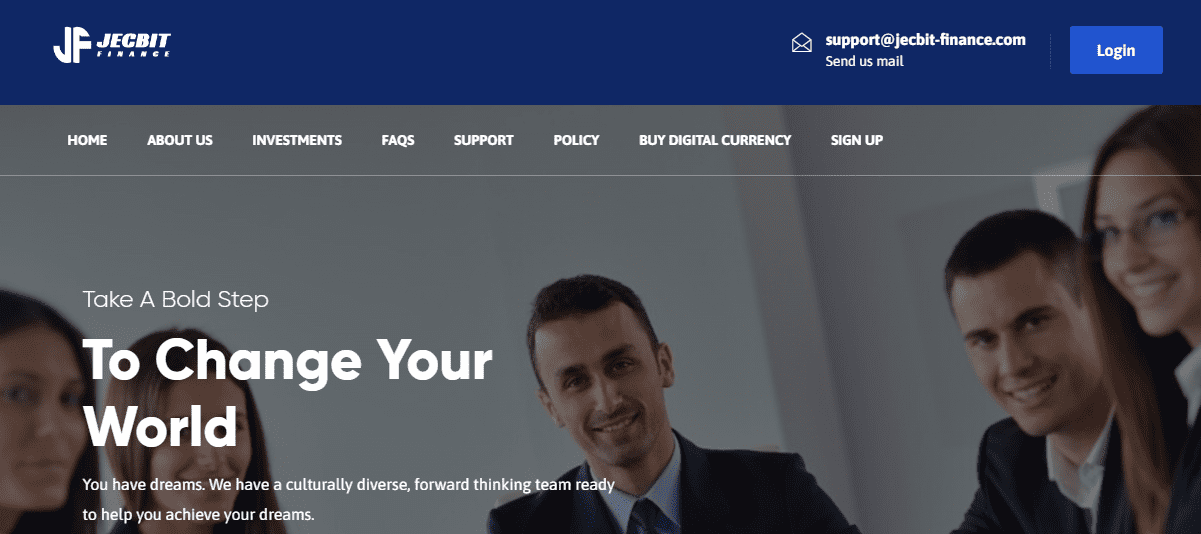Click Sign Up in the navigation

857,140
